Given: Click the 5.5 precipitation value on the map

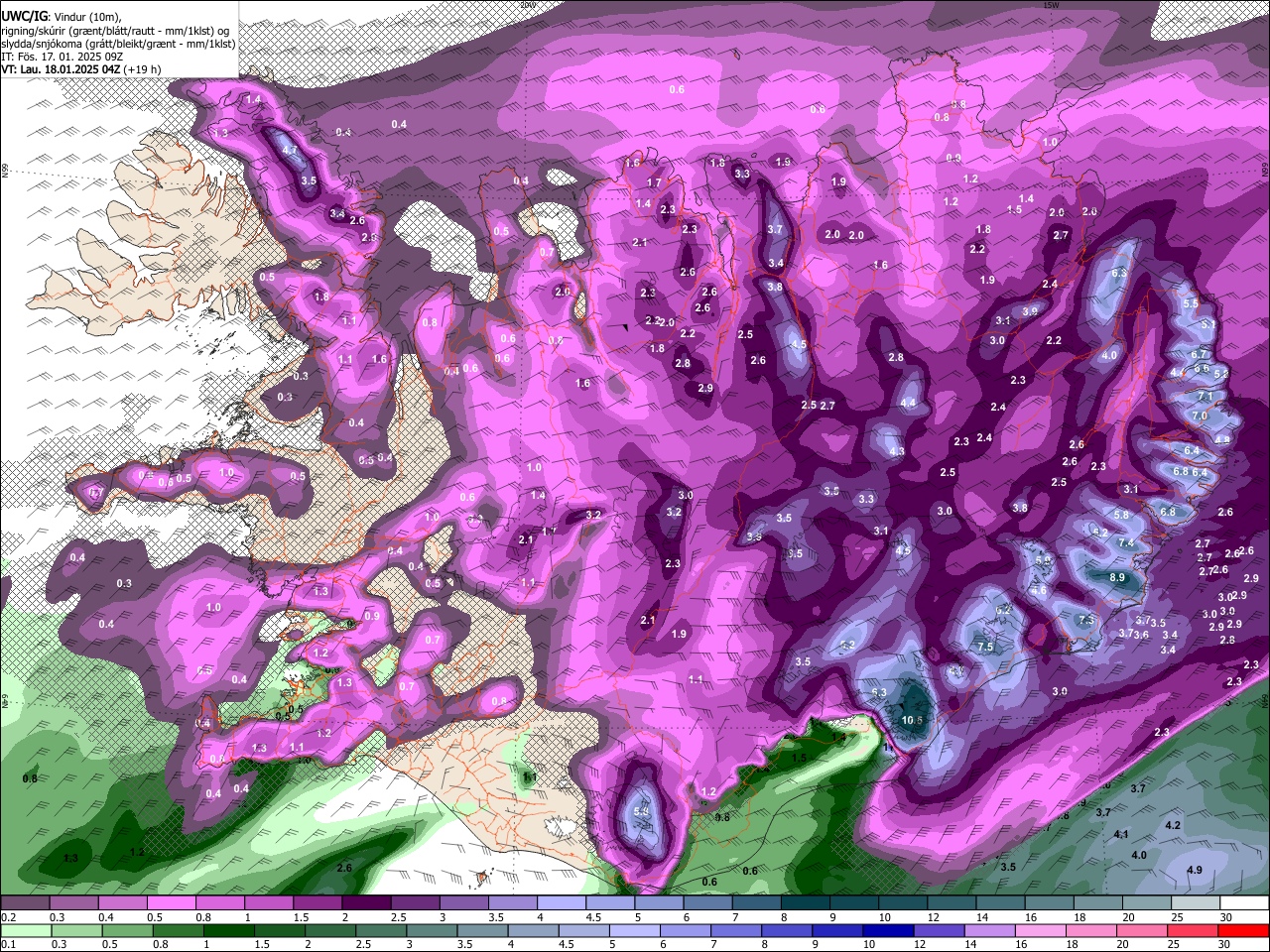Looking at the screenshot, I should click(1192, 303).
